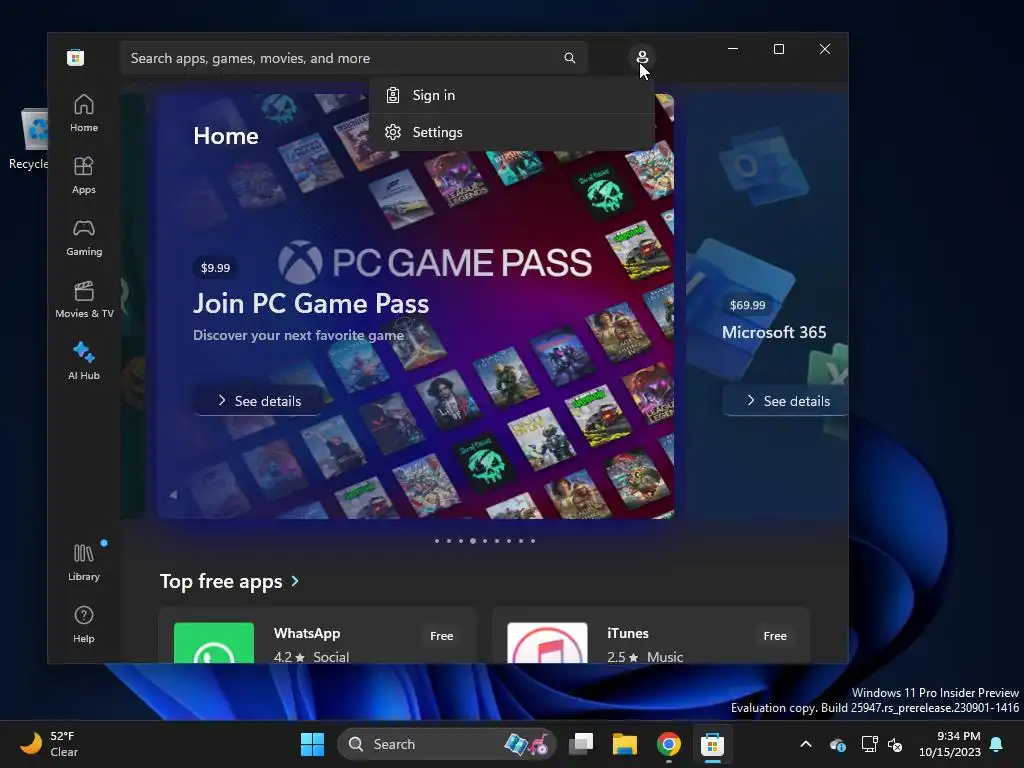
Task: Open the notification bell icon
Action: click(x=997, y=744)
